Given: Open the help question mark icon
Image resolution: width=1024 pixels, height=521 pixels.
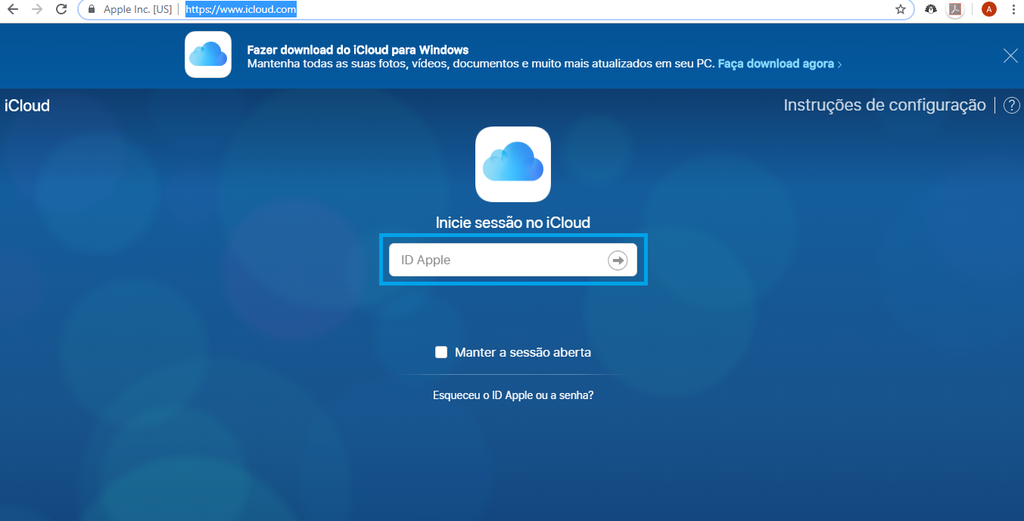Looking at the screenshot, I should tap(1011, 105).
